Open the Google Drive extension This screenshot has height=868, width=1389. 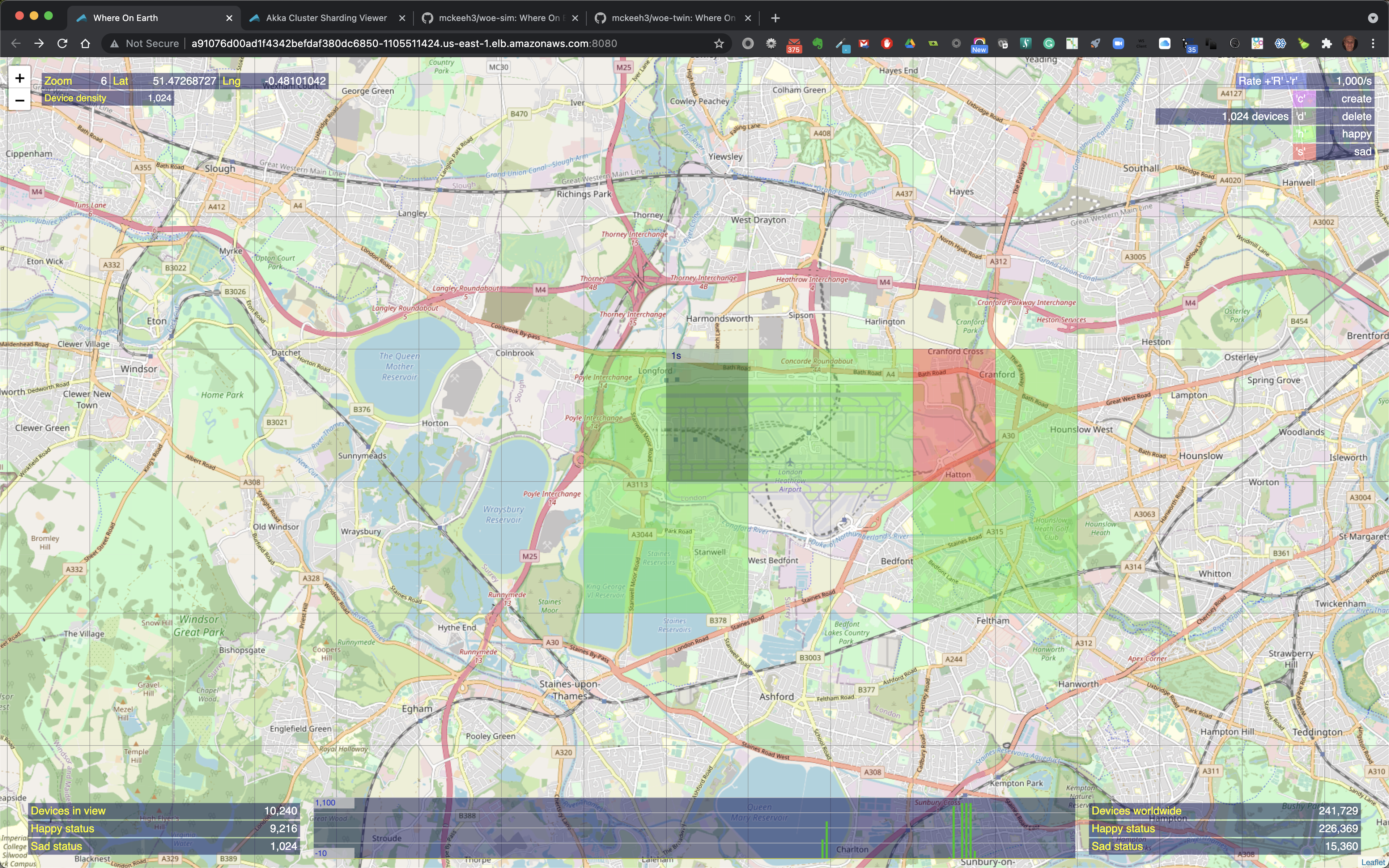click(x=910, y=44)
